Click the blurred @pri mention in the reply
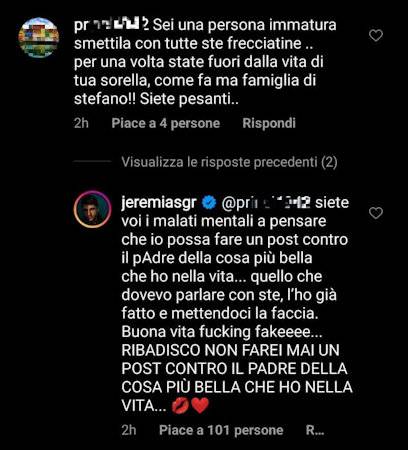 (266, 203)
